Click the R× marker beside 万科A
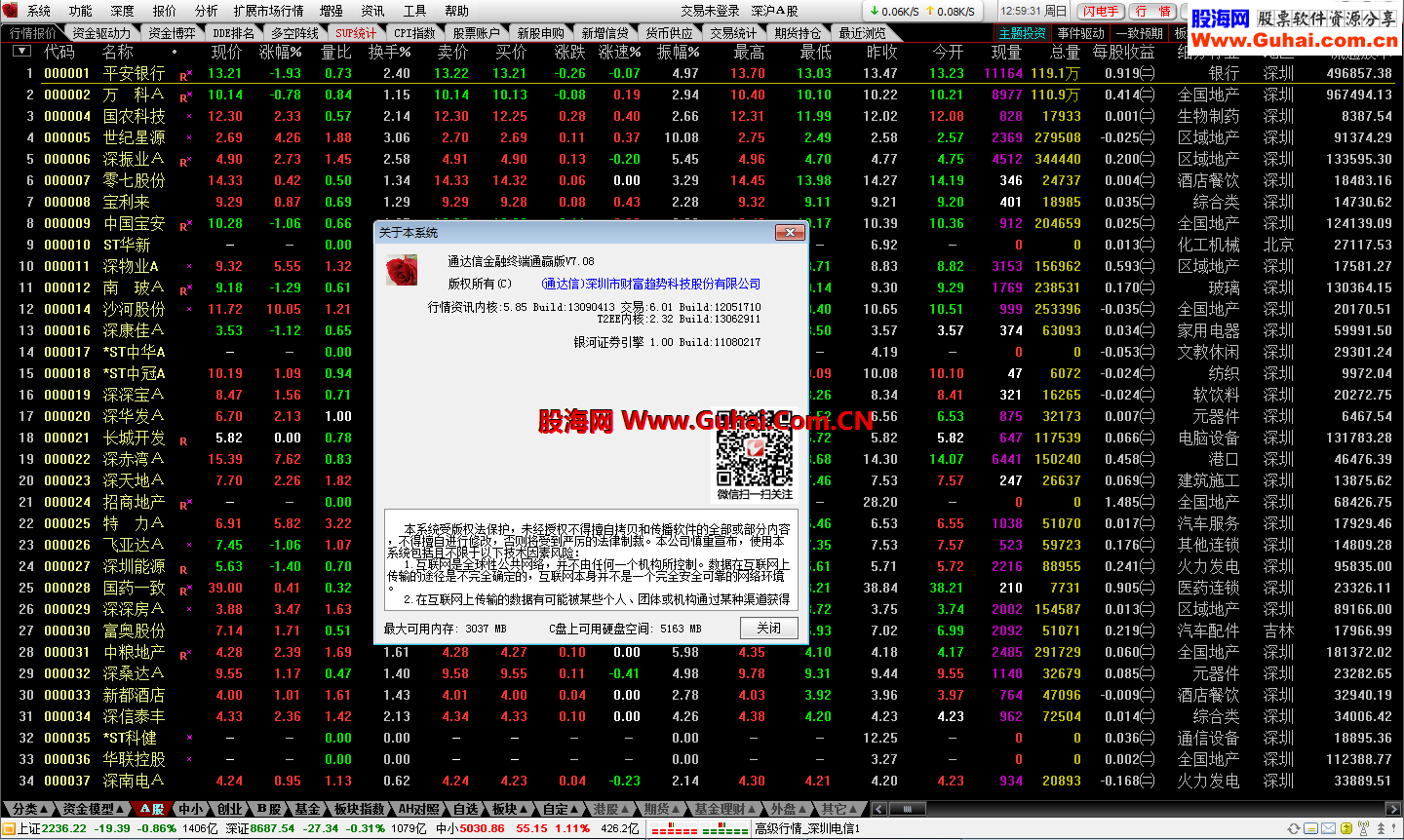This screenshot has height=840, width=1404. (186, 95)
